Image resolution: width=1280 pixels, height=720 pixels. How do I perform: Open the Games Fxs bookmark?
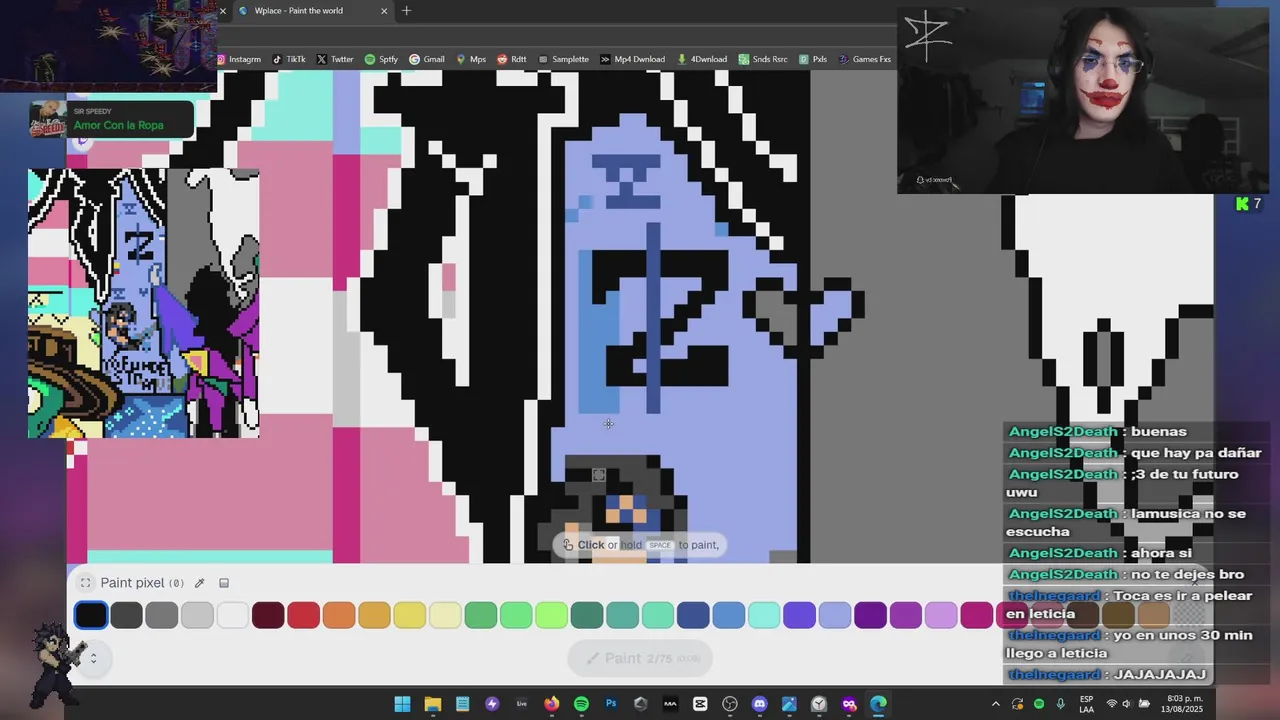pos(864,59)
